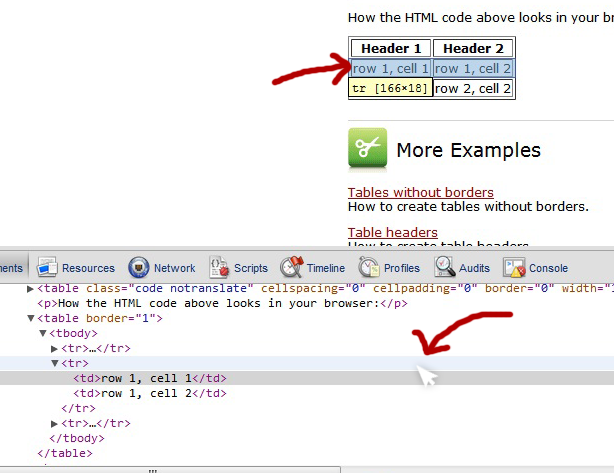Viewport: 614px width, 473px height.
Task: Click the More Examples heading
Action: point(468,150)
